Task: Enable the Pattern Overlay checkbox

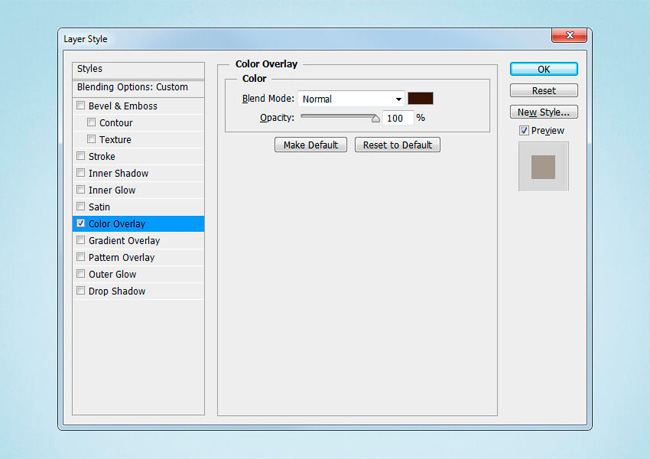Action: point(81,257)
